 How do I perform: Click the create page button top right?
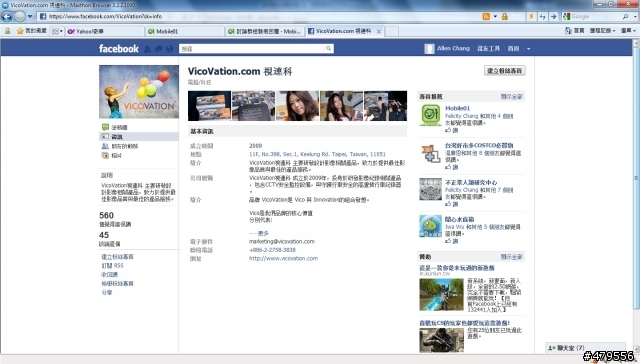click(504, 71)
